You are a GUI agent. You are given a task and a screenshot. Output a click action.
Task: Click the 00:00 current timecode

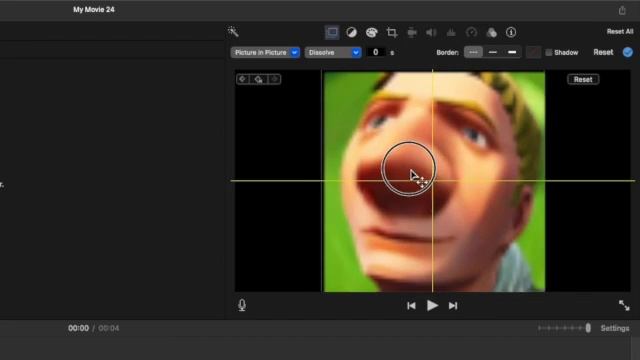(78, 328)
